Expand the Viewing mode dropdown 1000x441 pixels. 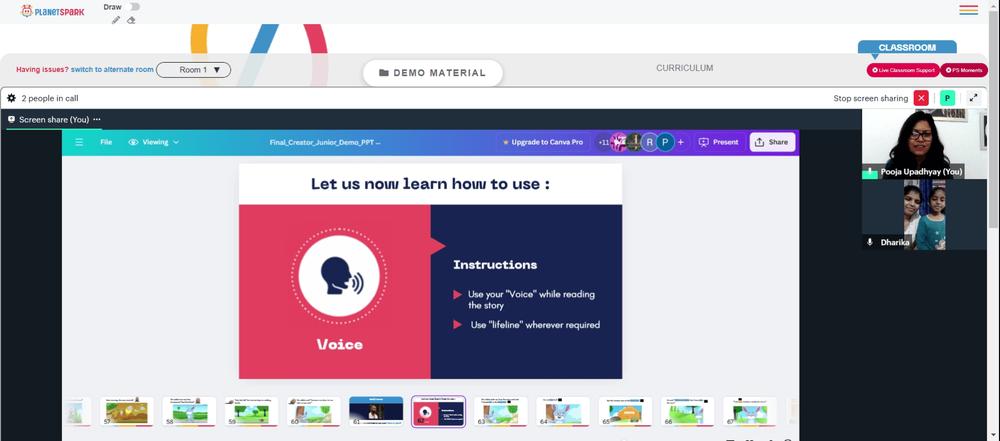pyautogui.click(x=154, y=142)
